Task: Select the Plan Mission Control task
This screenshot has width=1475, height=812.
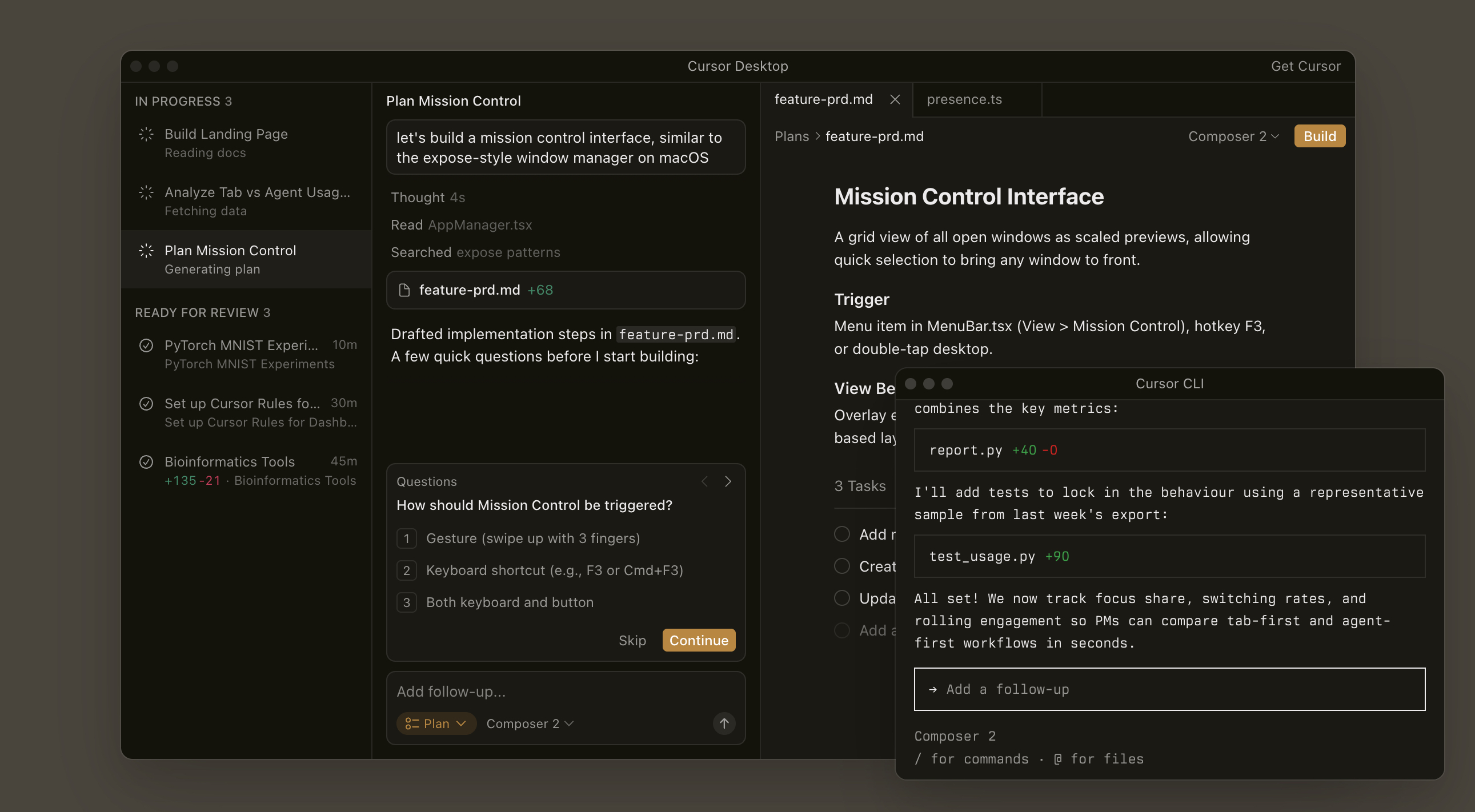Action: point(247,260)
